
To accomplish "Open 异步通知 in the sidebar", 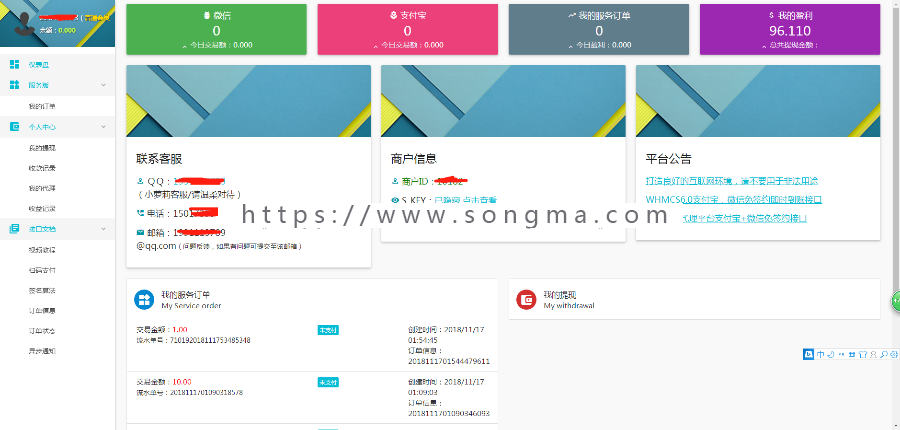I will pos(42,351).
